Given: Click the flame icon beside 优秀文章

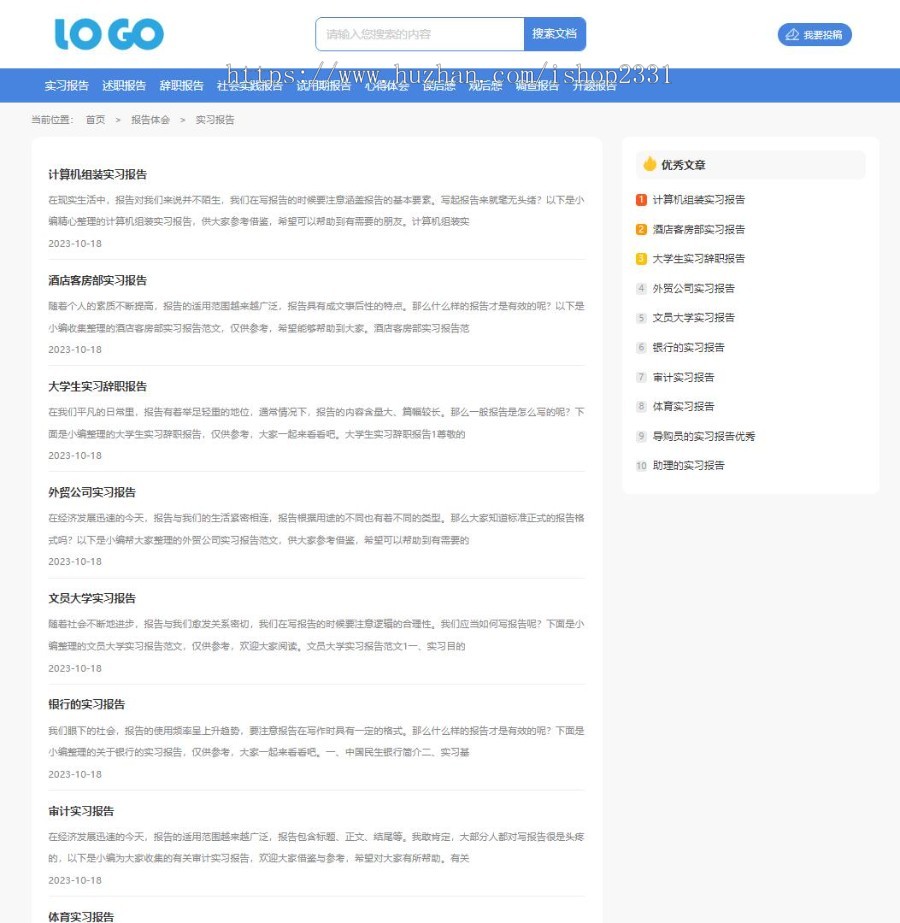Looking at the screenshot, I should tap(649, 164).
